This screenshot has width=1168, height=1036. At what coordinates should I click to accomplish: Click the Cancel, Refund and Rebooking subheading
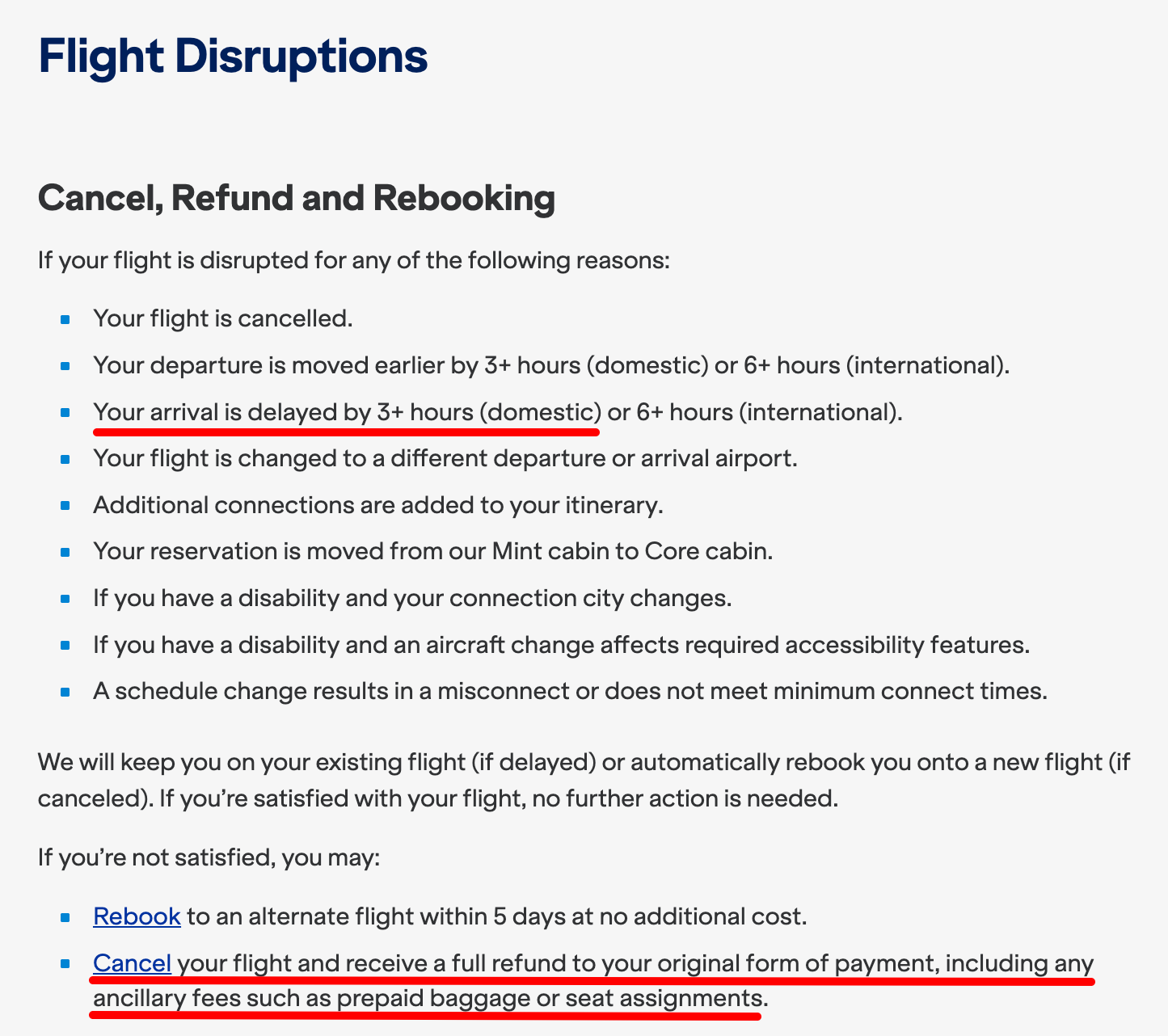tap(296, 199)
